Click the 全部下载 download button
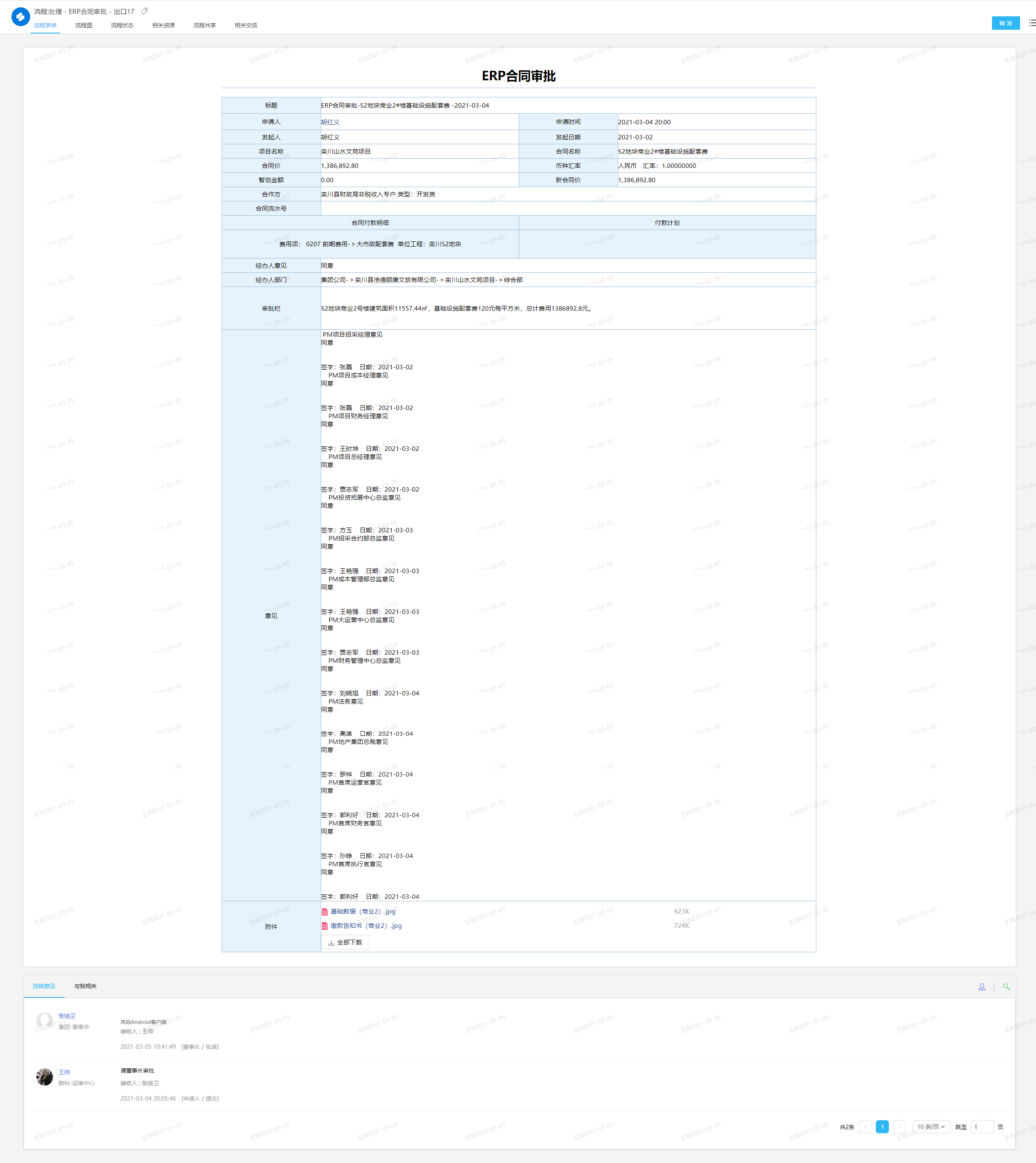Screen dimensions: 1036x1163 point(345,942)
